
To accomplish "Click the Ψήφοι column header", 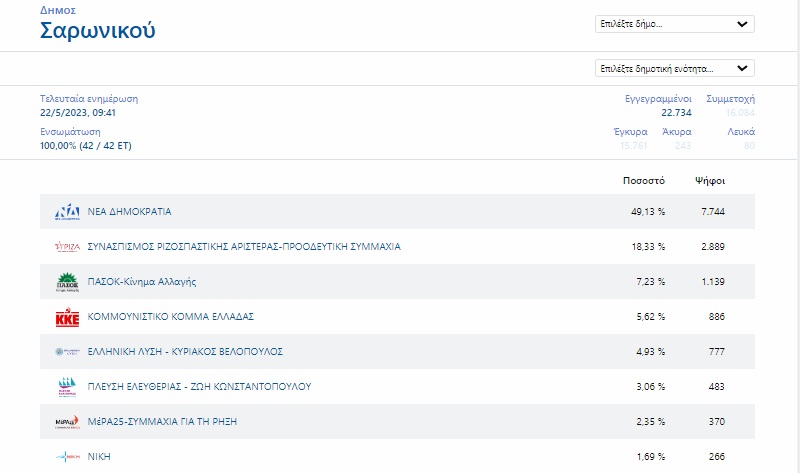I will click(x=710, y=181).
